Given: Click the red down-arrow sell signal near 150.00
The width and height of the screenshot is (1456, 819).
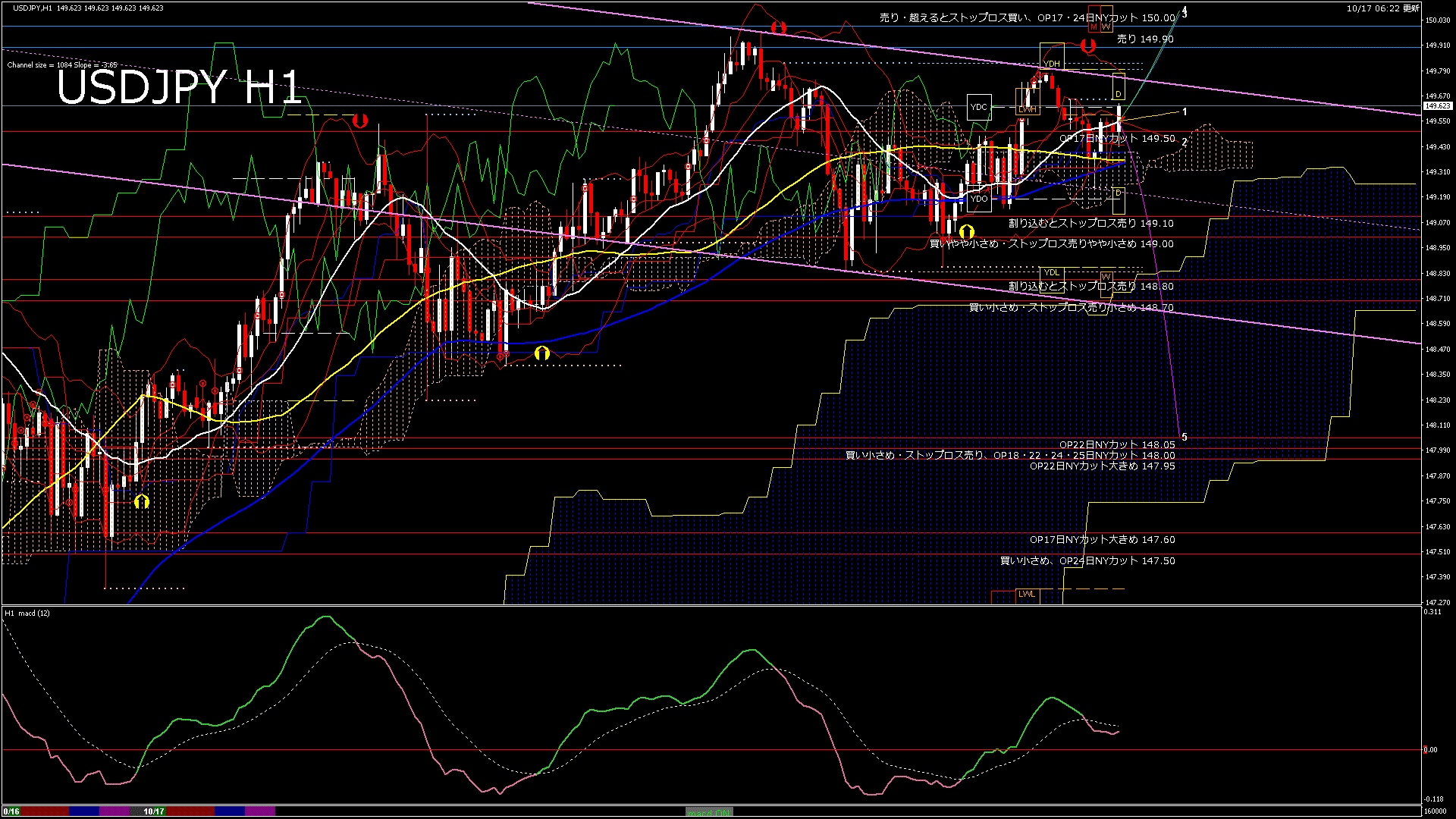Looking at the screenshot, I should coord(778,28).
